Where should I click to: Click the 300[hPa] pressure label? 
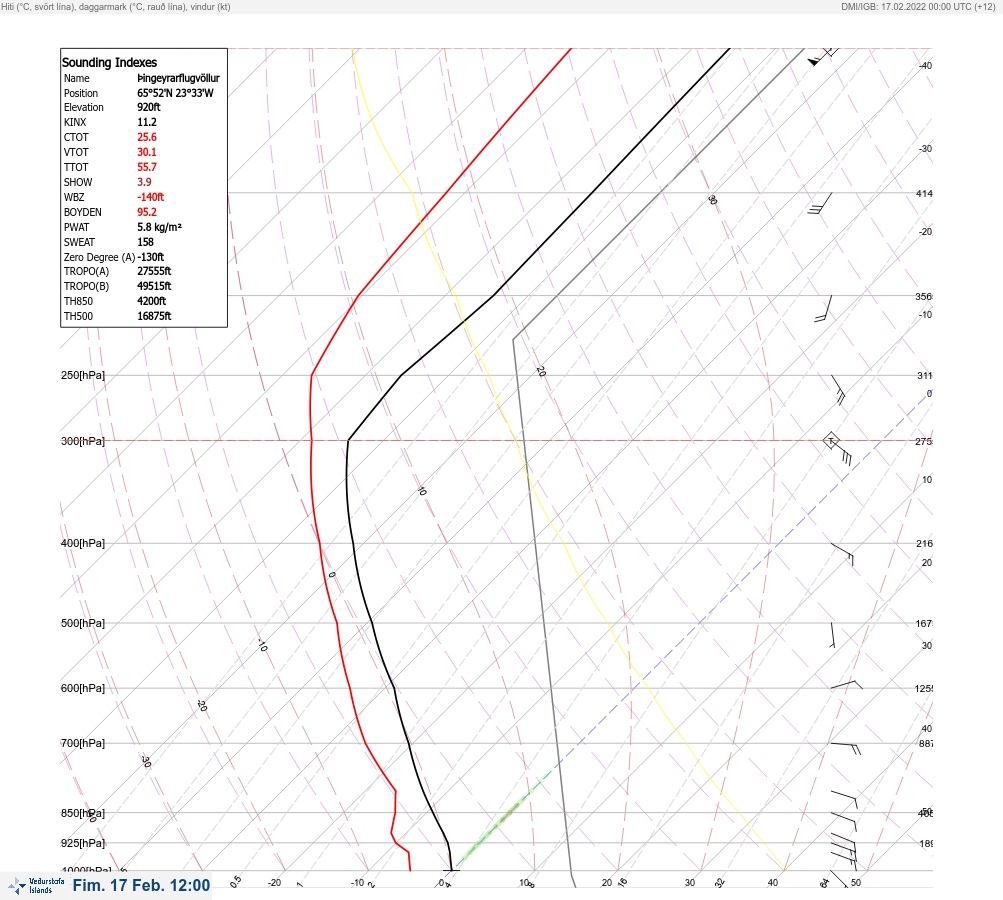[x=83, y=441]
